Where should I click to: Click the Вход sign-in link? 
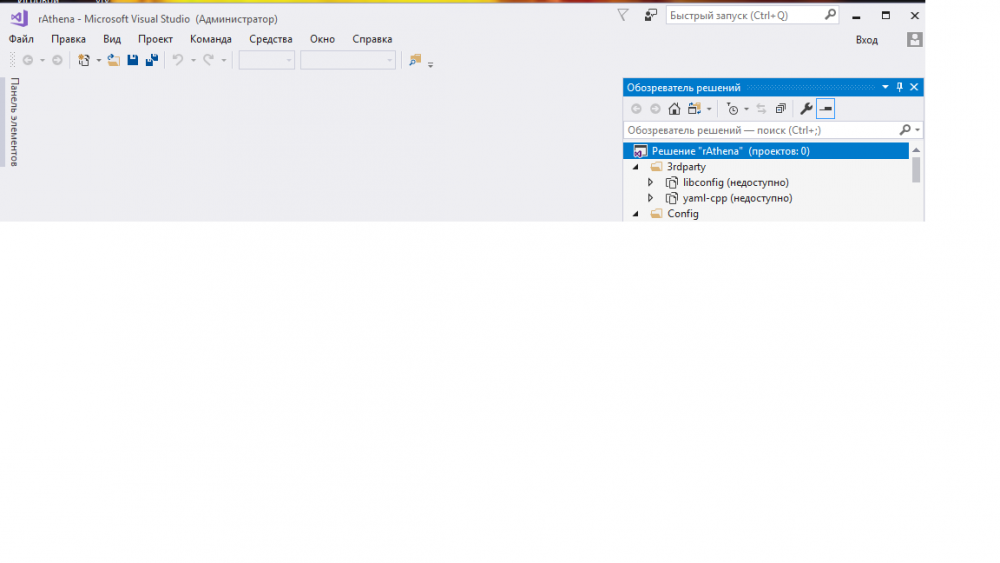click(x=866, y=40)
